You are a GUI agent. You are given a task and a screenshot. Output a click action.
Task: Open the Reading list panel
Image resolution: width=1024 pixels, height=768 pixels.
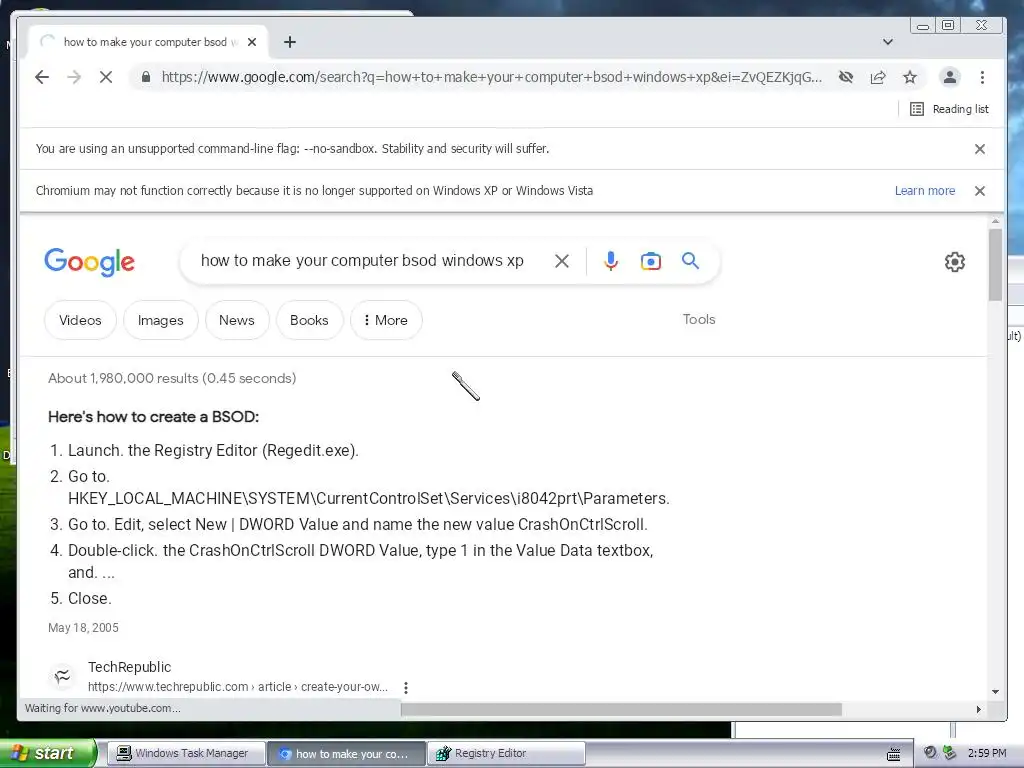point(950,109)
